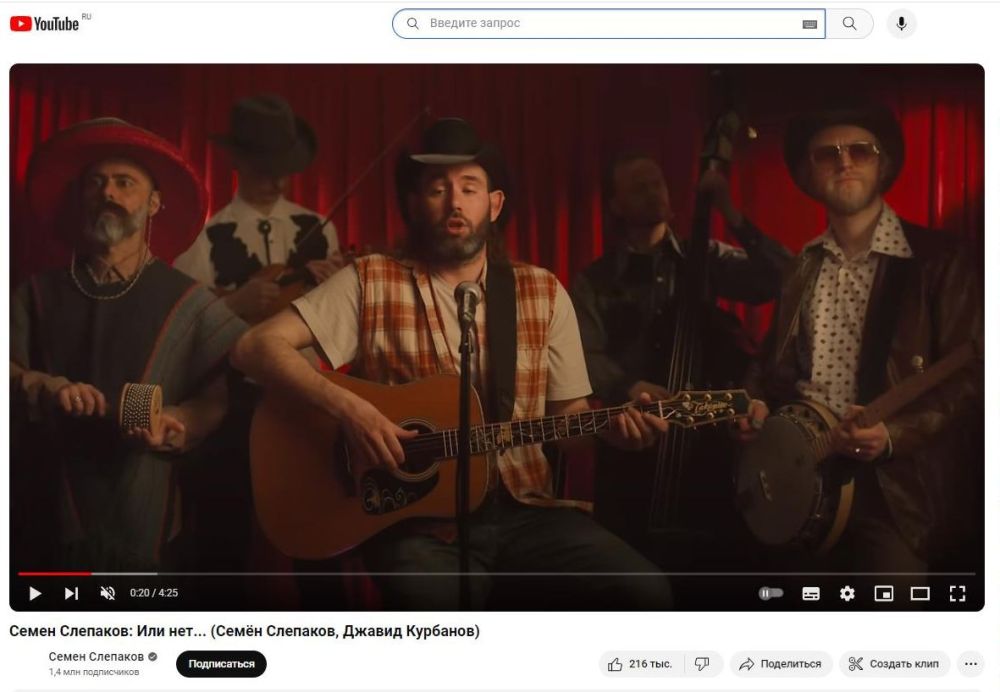Go to the YouTube home page via the logo
1000x692 pixels.
[x=45, y=24]
